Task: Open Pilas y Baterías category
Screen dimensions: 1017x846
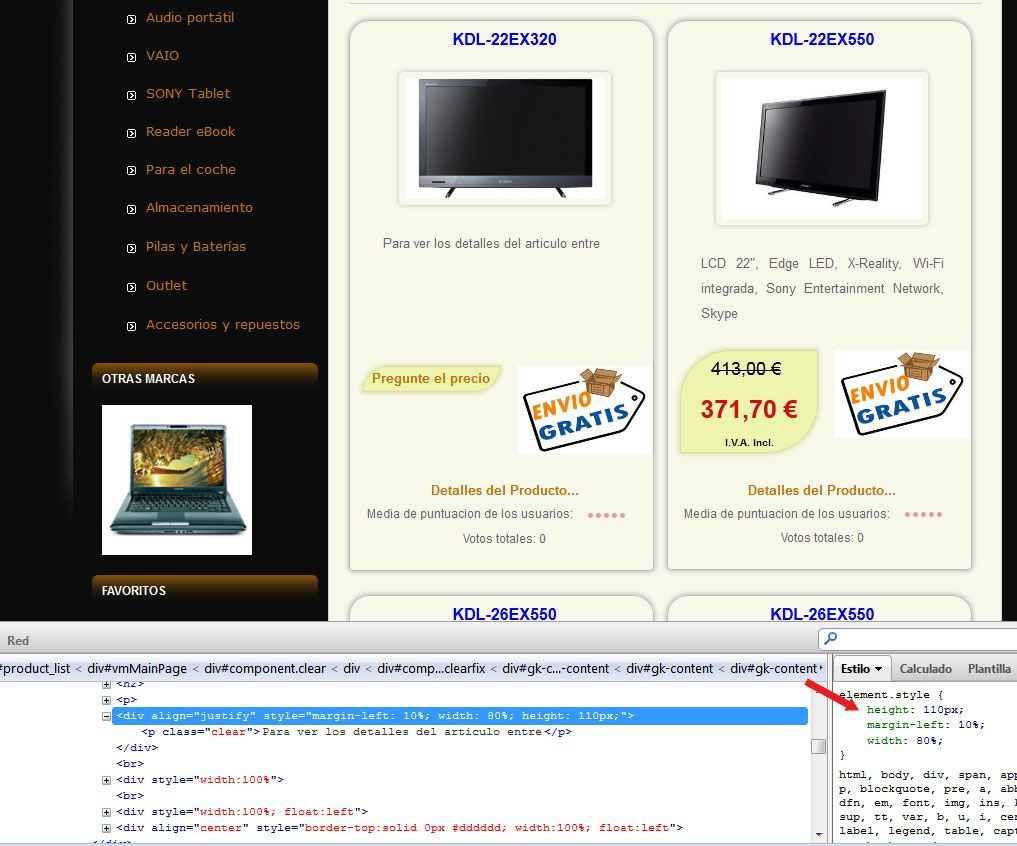Action: 195,247
